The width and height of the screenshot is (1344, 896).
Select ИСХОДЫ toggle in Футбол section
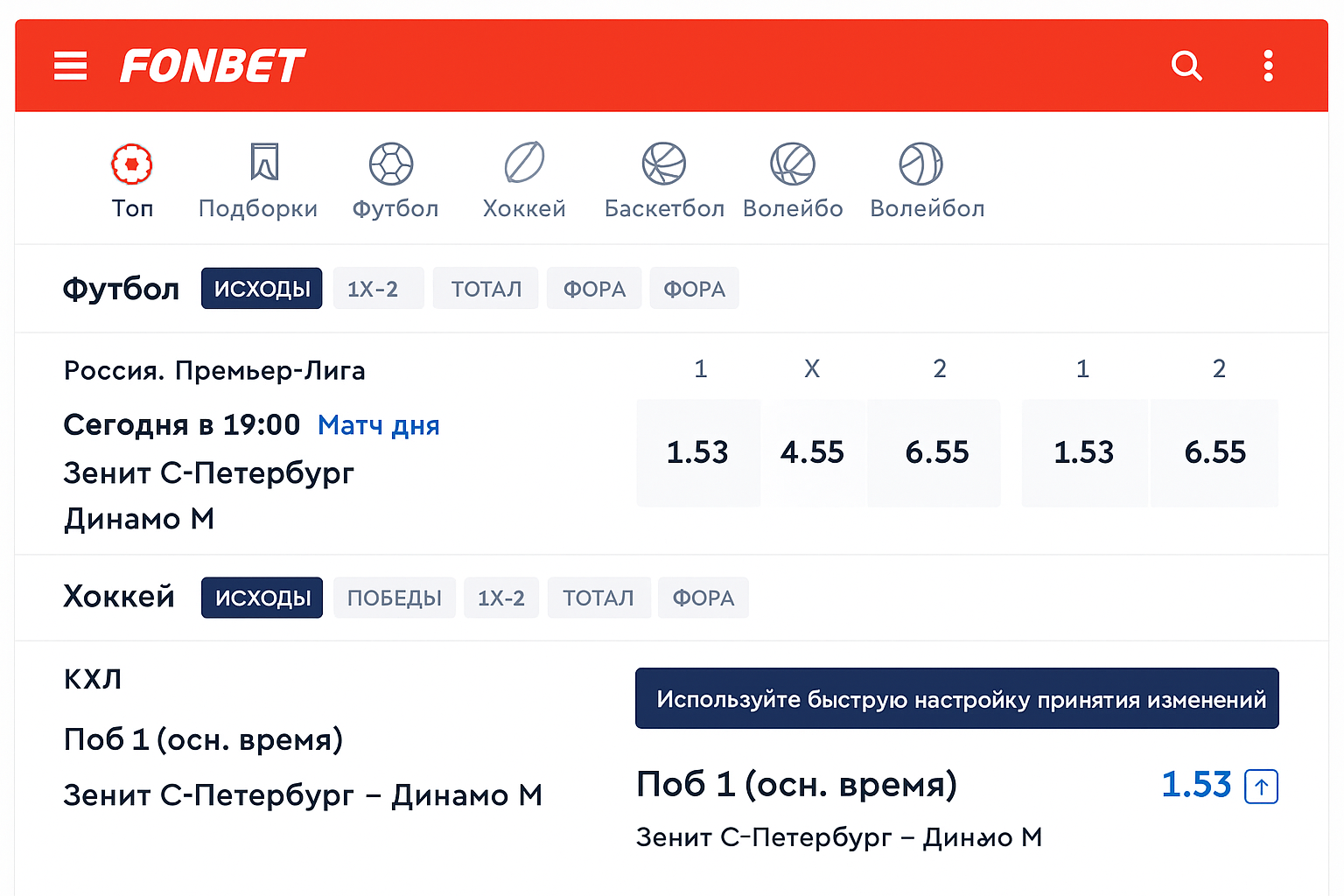pos(262,289)
